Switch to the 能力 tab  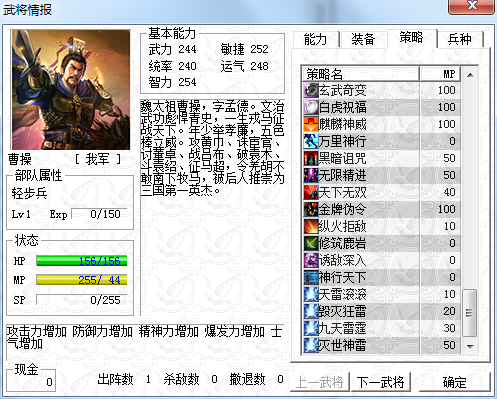coord(315,39)
